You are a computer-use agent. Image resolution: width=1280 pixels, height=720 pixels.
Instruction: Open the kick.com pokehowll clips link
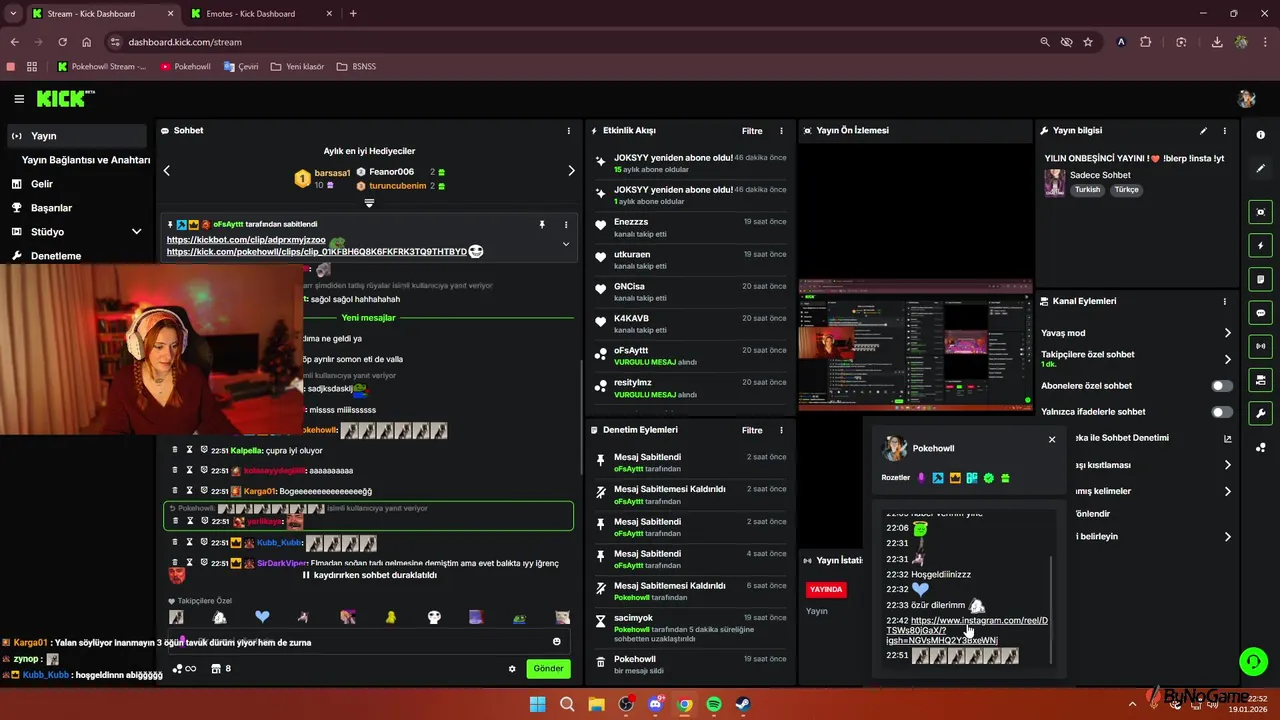[x=317, y=252]
